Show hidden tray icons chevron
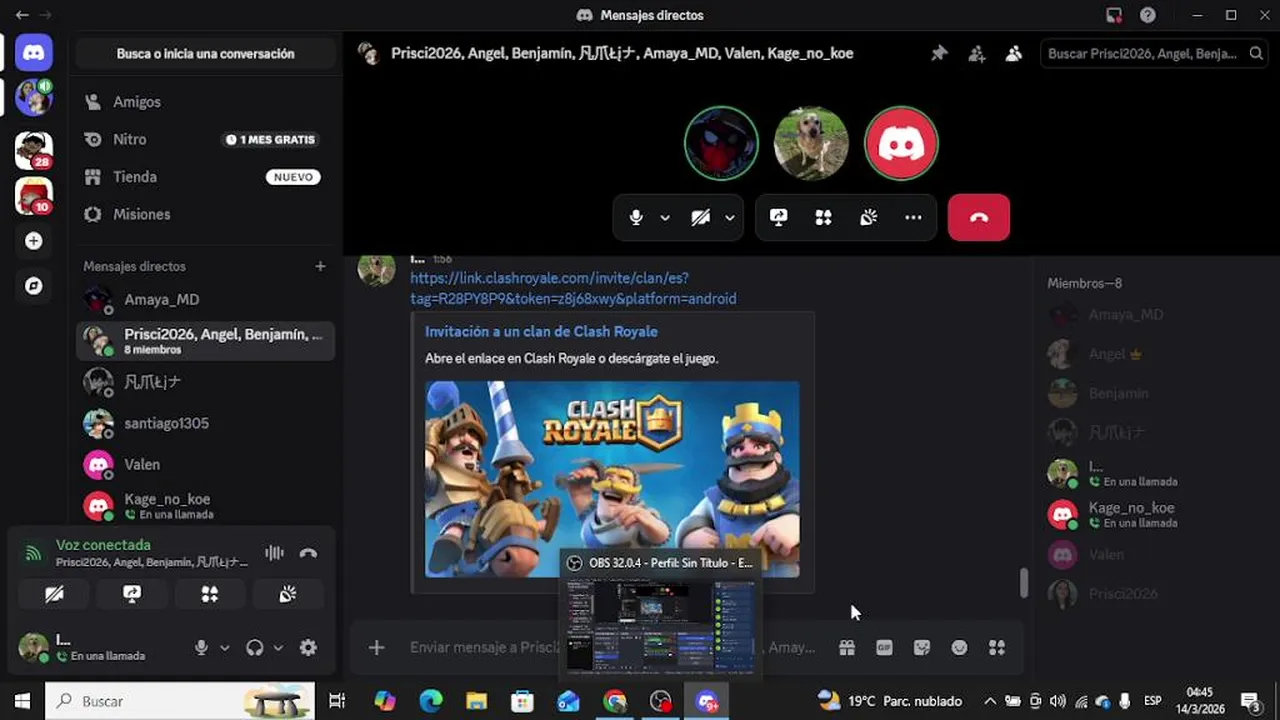Viewport: 1280px width, 720px height. tap(990, 701)
